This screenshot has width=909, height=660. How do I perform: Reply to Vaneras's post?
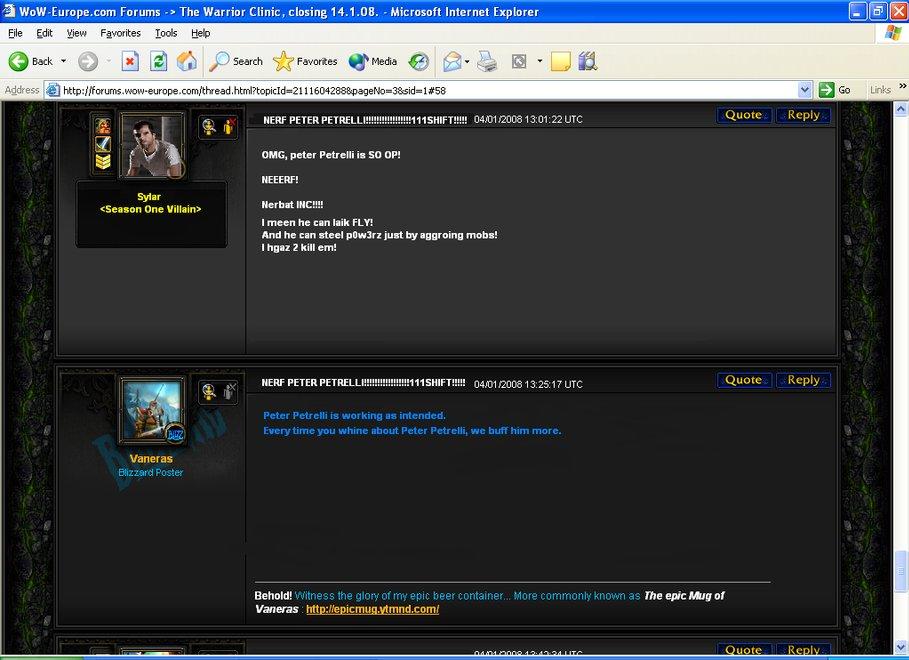[803, 380]
